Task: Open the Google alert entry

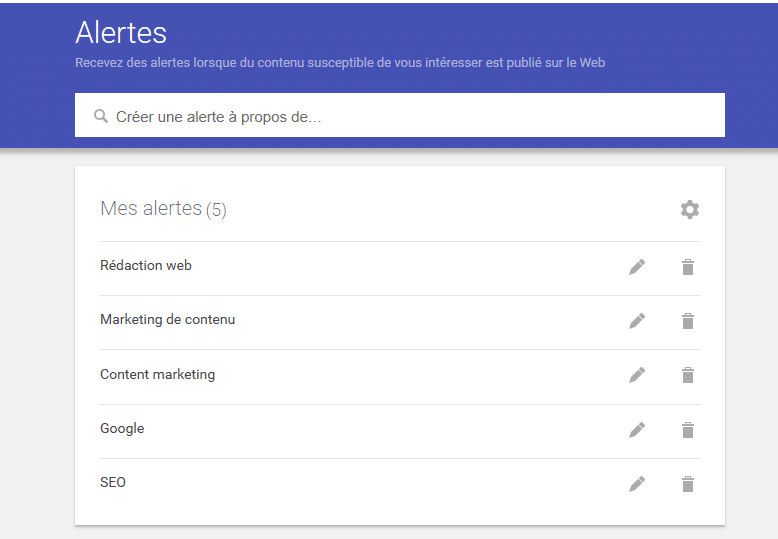Action: [122, 429]
